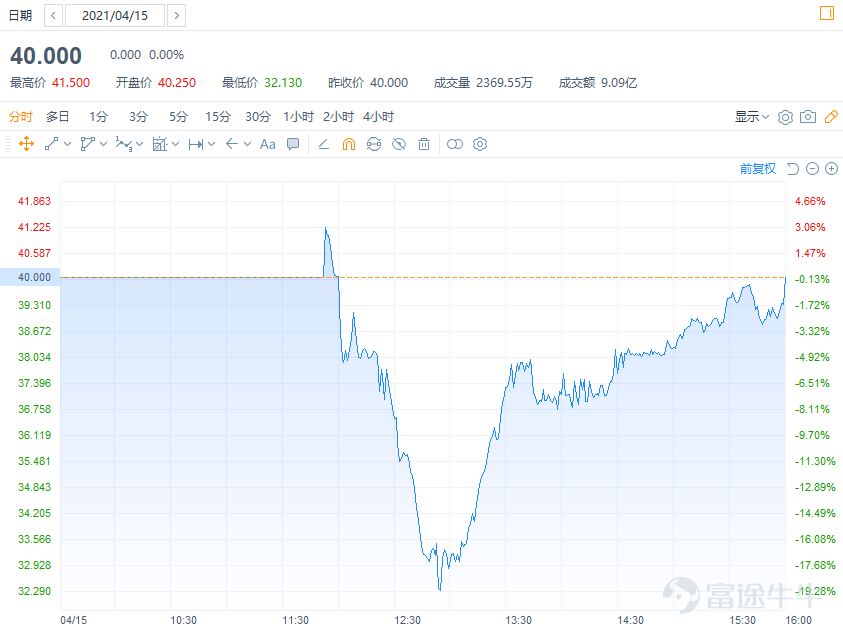843x632 pixels.
Task: Expand the arrow tool dropdown chevron
Action: 247,144
